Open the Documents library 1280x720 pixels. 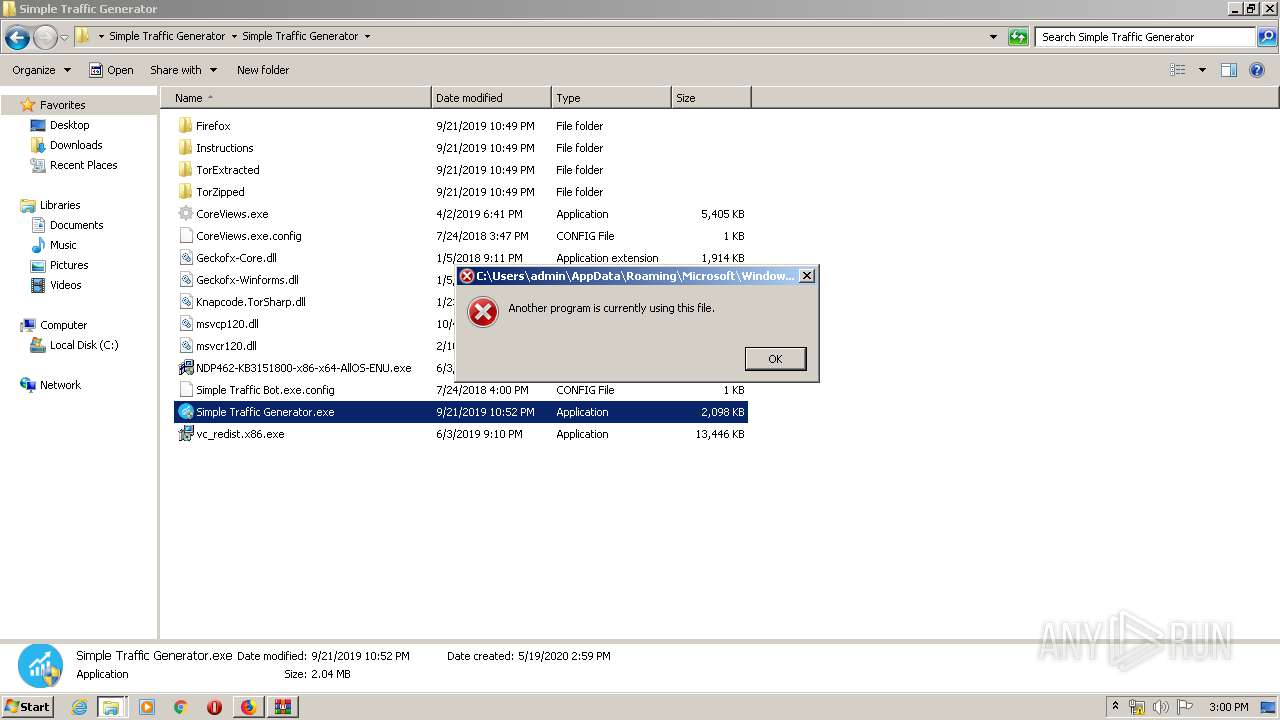coord(76,225)
